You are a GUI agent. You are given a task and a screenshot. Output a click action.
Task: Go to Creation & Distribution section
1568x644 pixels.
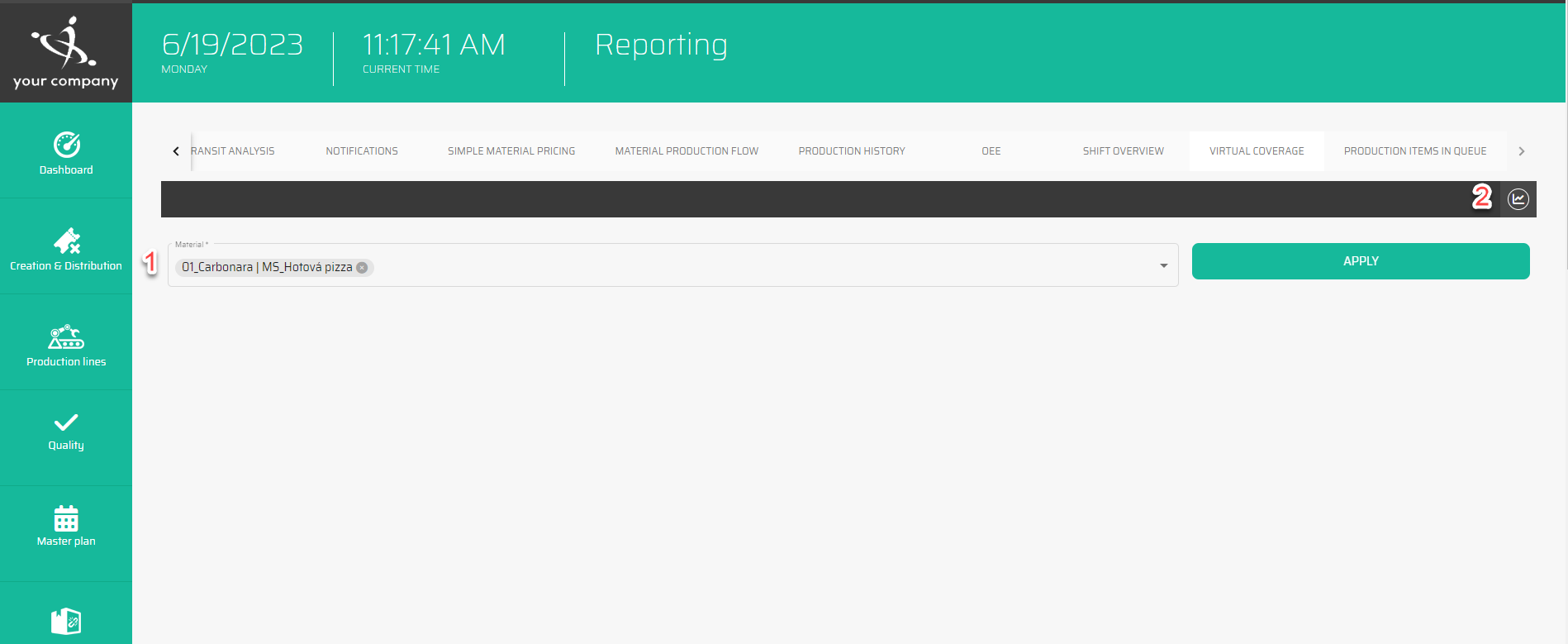click(x=66, y=250)
